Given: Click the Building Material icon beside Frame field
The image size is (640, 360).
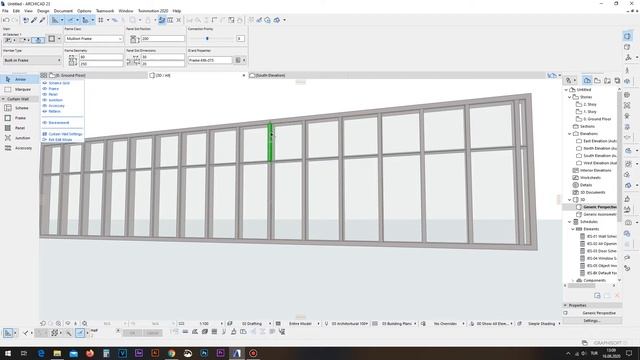Looking at the screenshot, I should click(238, 60).
